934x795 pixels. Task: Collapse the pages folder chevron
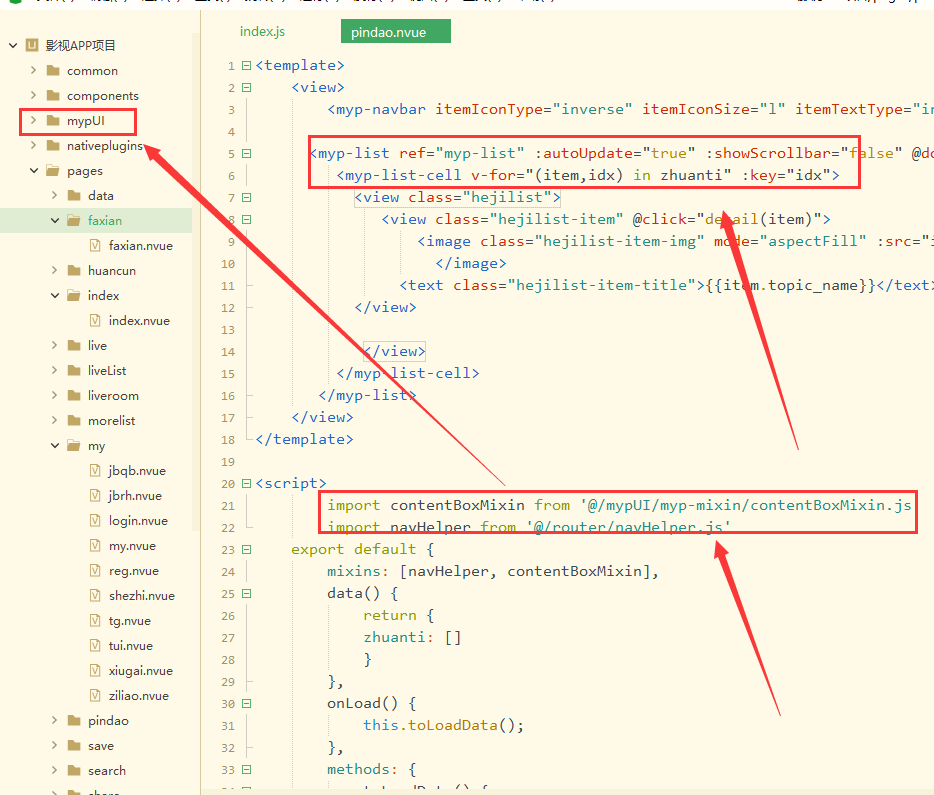pos(34,171)
